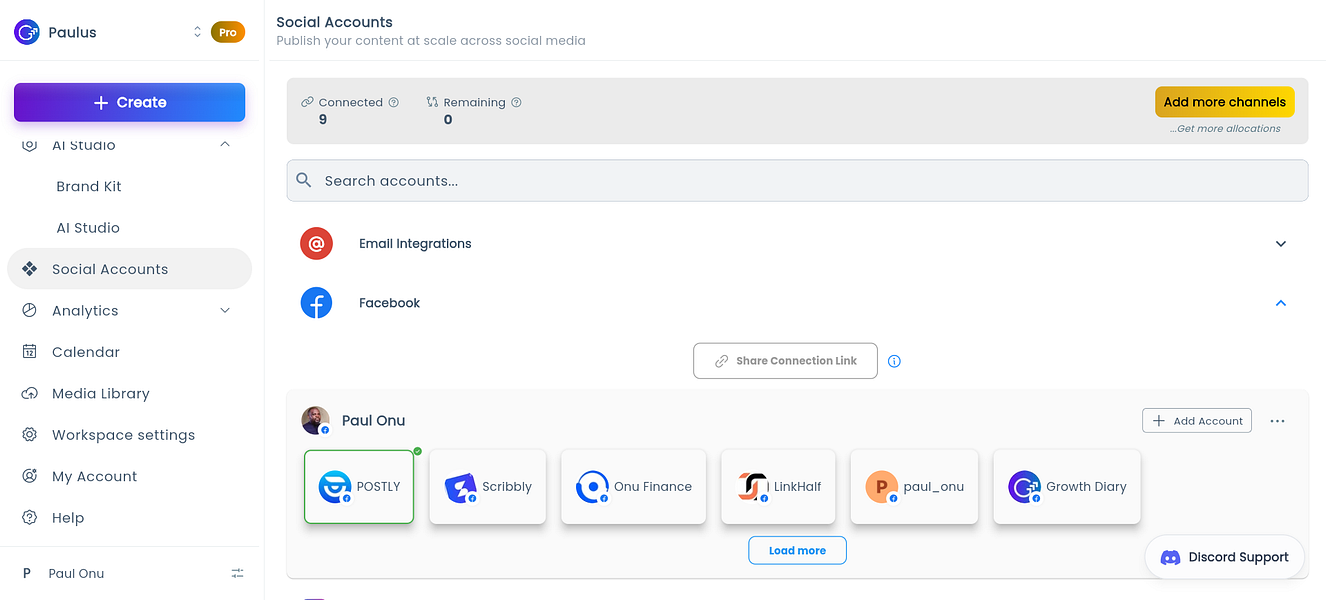Collapse the Facebook section chevron
The image size is (1326, 600).
coord(1281,303)
